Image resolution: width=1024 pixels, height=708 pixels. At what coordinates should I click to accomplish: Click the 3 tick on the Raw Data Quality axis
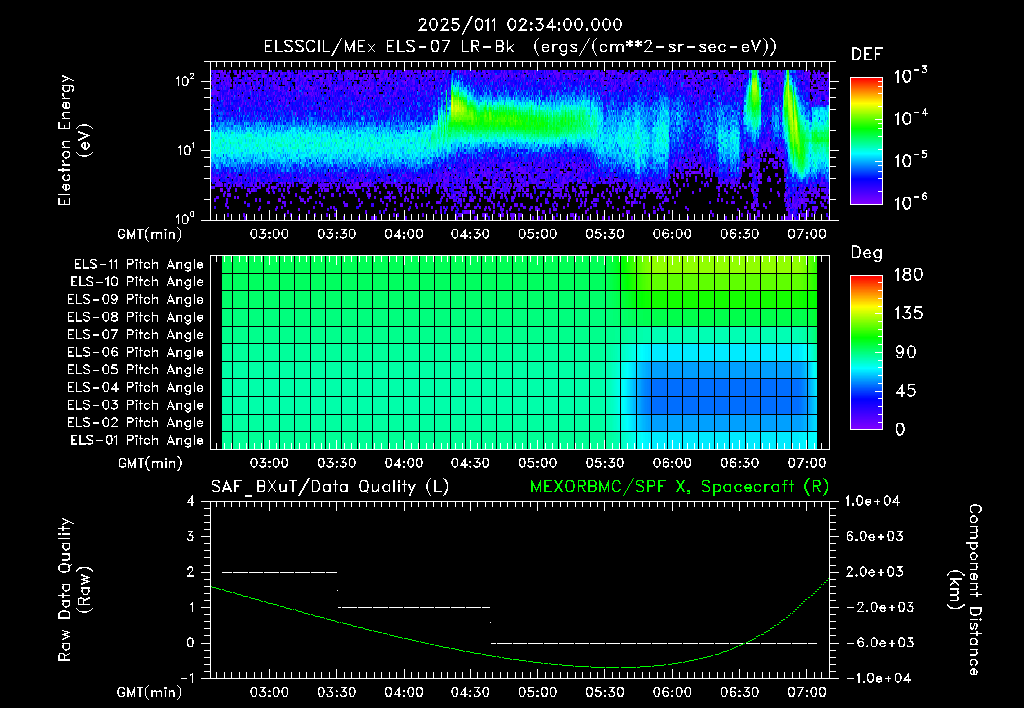click(x=190, y=537)
